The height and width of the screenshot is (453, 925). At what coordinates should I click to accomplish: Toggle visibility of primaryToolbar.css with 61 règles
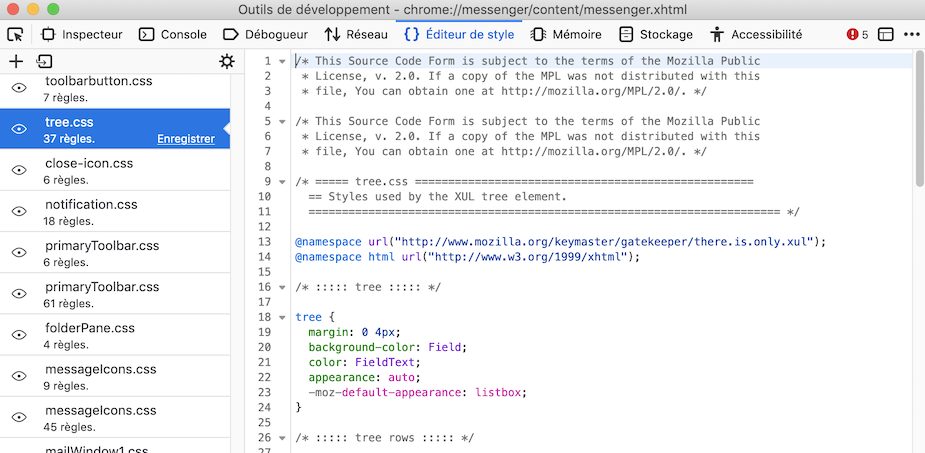(x=19, y=294)
